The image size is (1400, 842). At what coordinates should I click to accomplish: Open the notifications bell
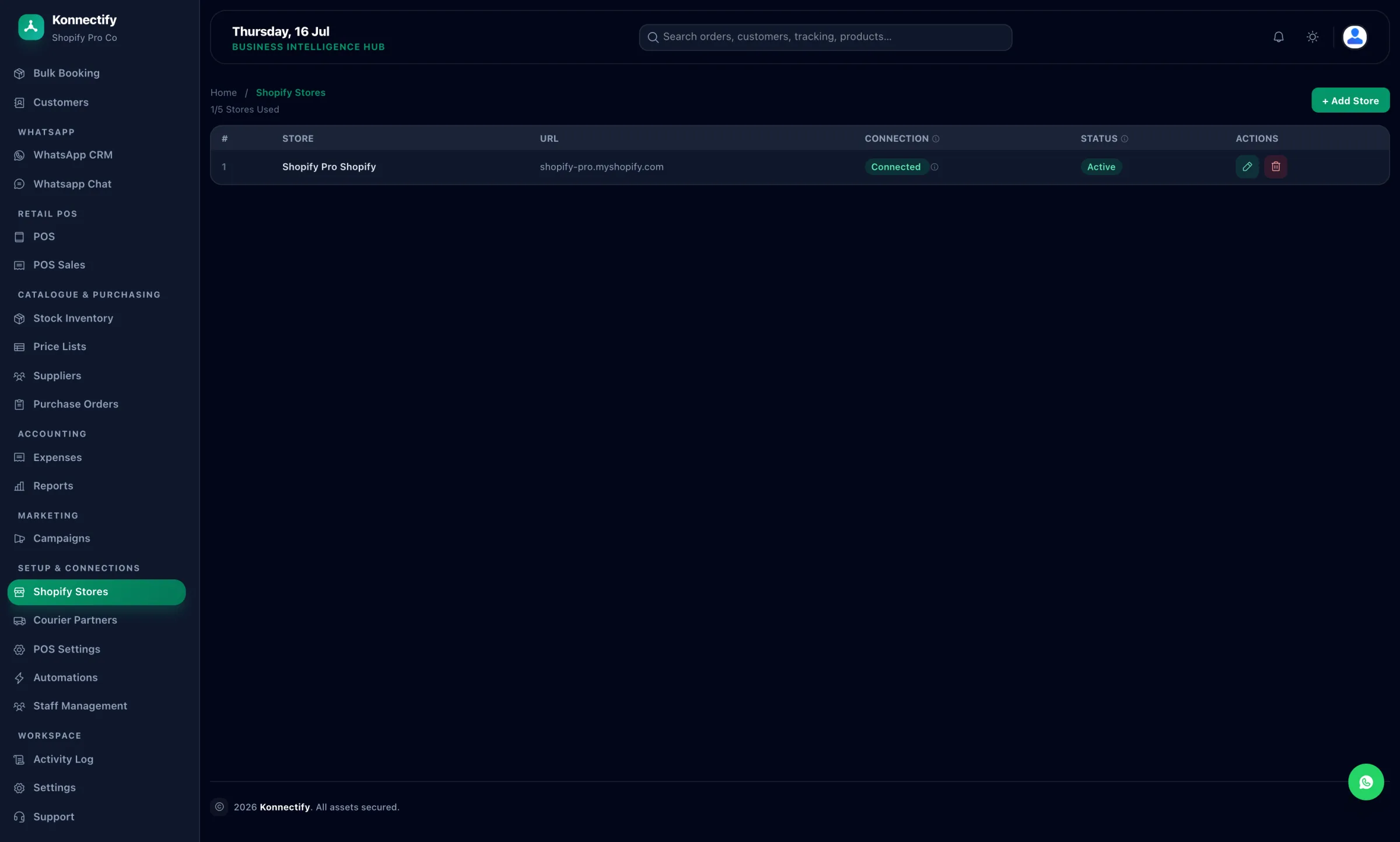tap(1278, 37)
